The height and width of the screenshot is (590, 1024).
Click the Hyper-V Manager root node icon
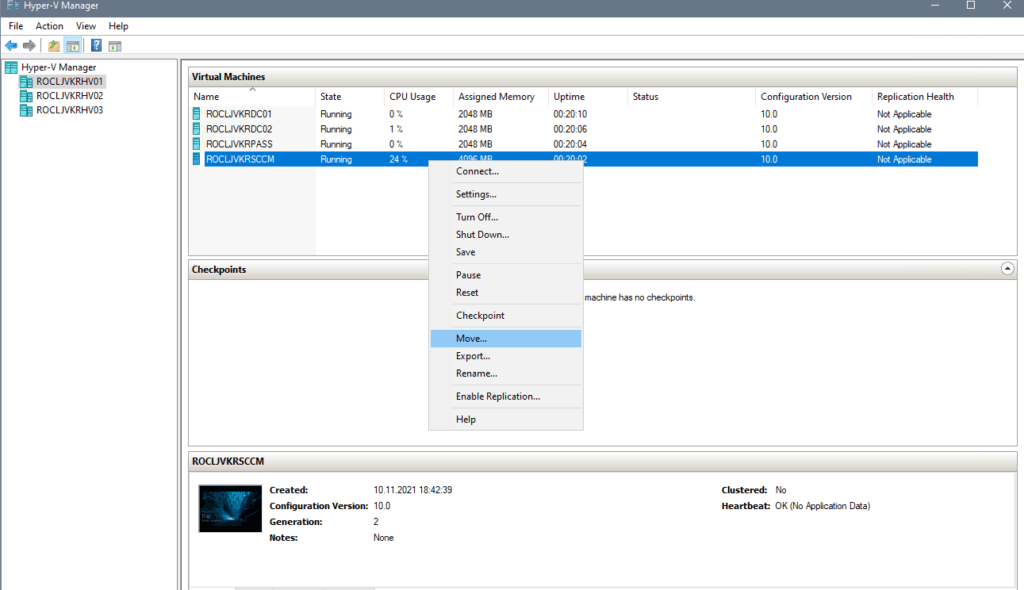point(11,67)
